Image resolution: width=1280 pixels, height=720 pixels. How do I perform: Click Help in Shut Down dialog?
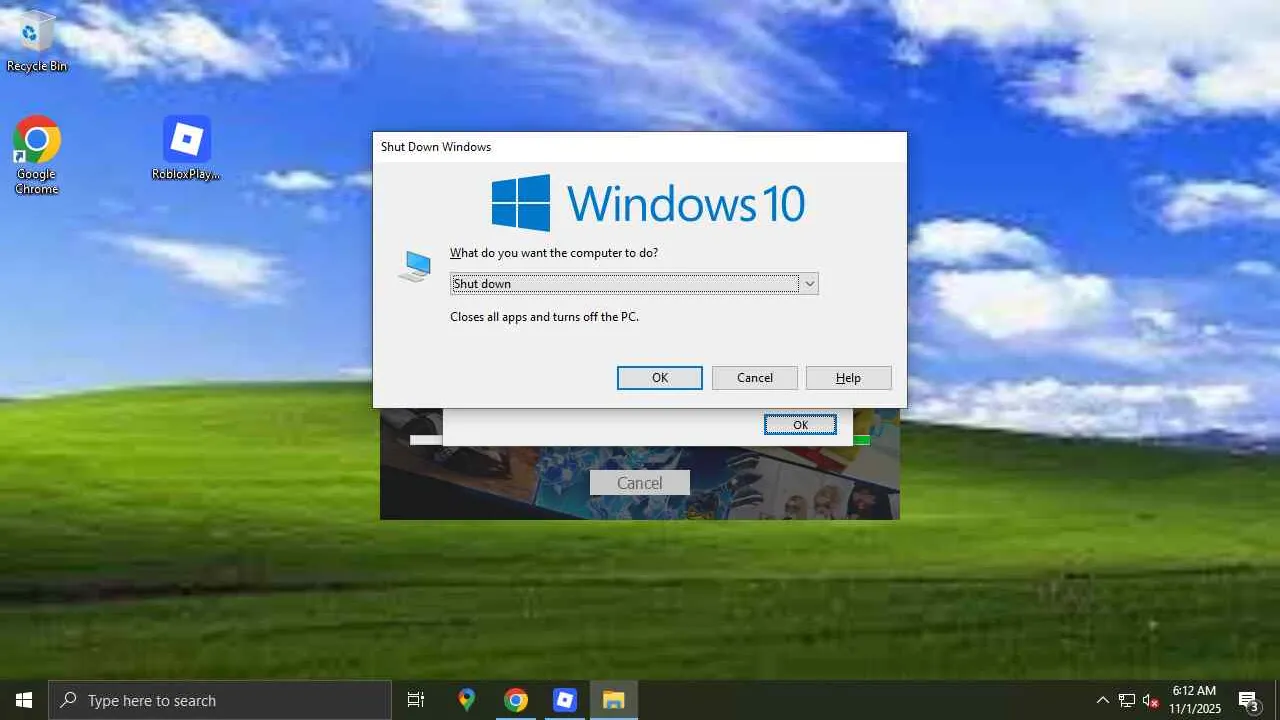point(848,378)
